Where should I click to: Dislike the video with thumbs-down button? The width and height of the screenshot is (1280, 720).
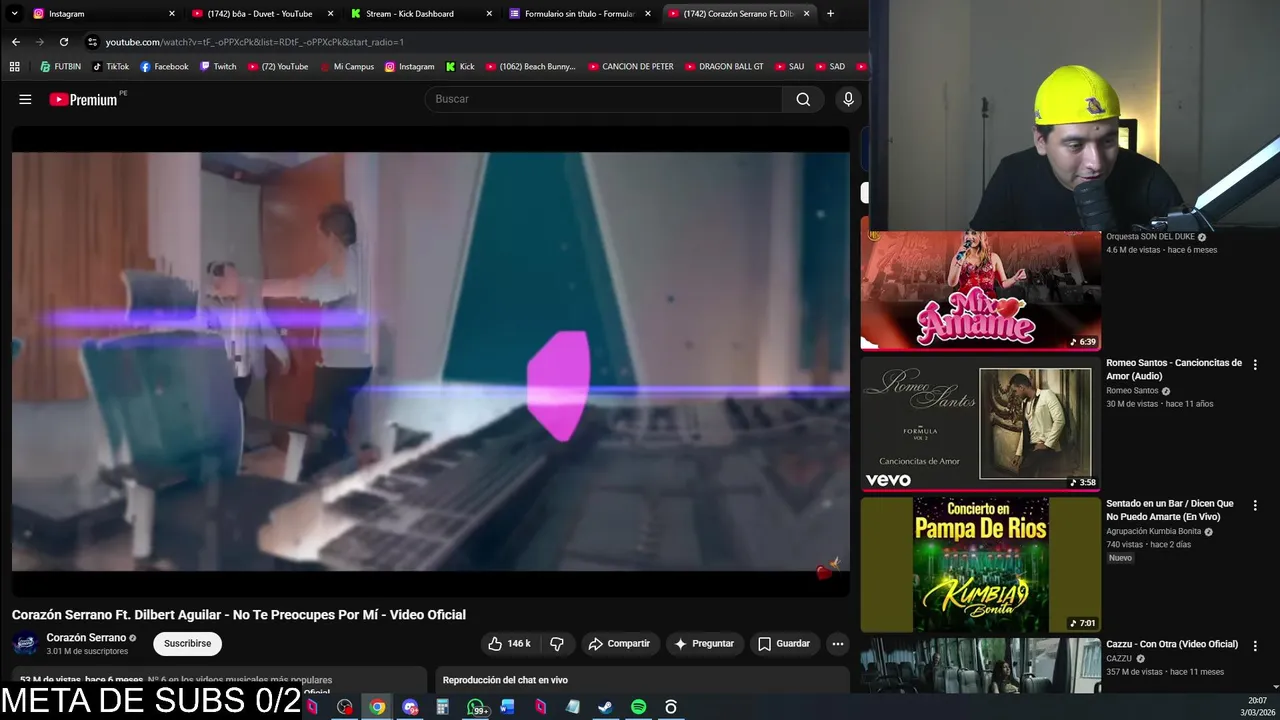(x=557, y=644)
